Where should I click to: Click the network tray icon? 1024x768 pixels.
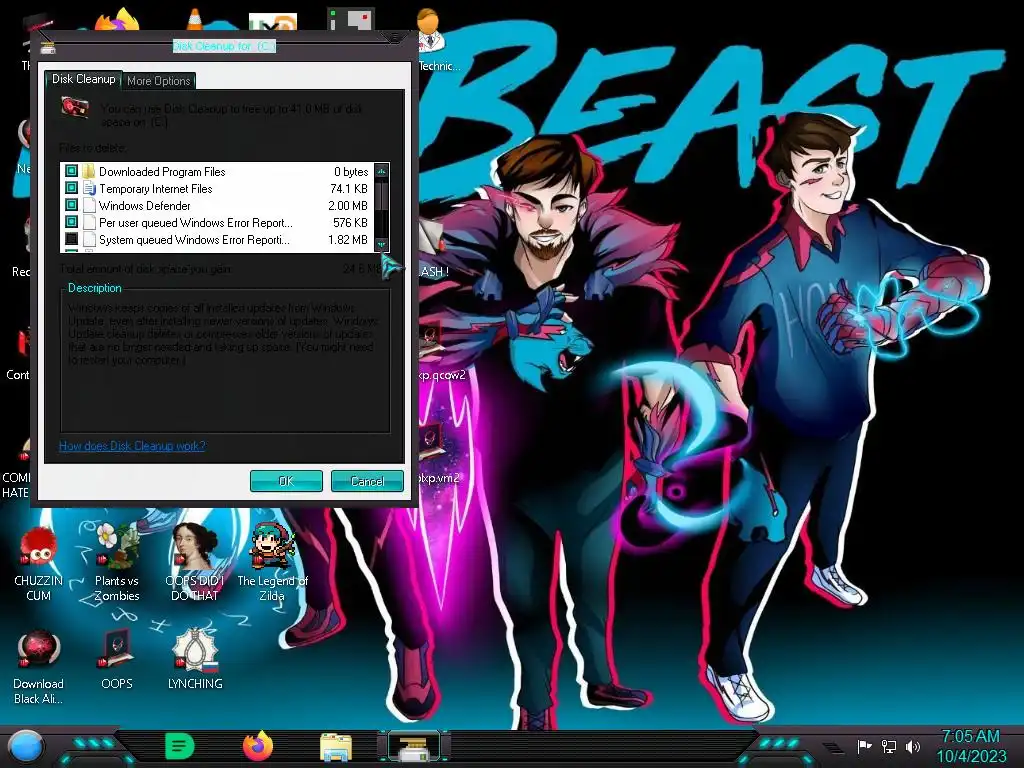click(889, 746)
